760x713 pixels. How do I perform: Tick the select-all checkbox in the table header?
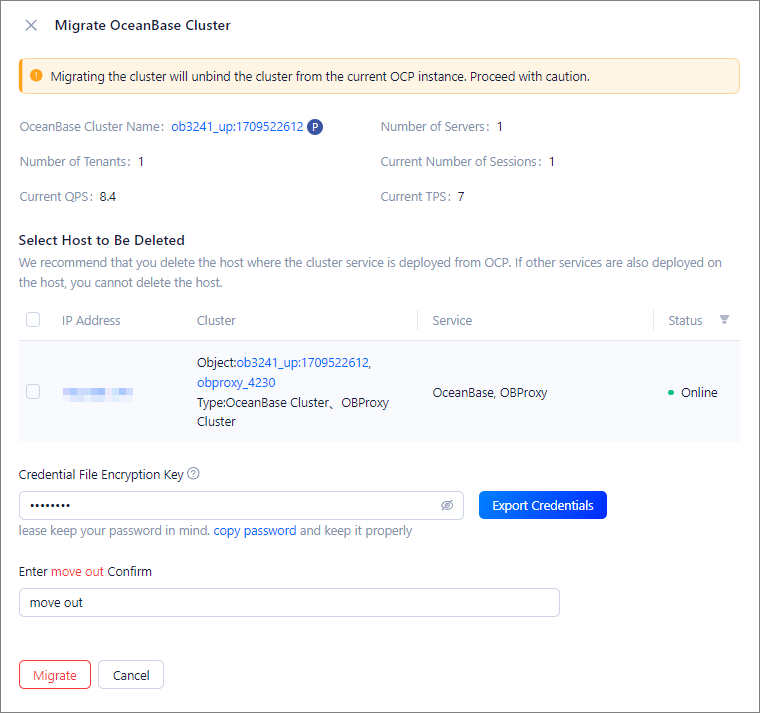click(x=33, y=320)
